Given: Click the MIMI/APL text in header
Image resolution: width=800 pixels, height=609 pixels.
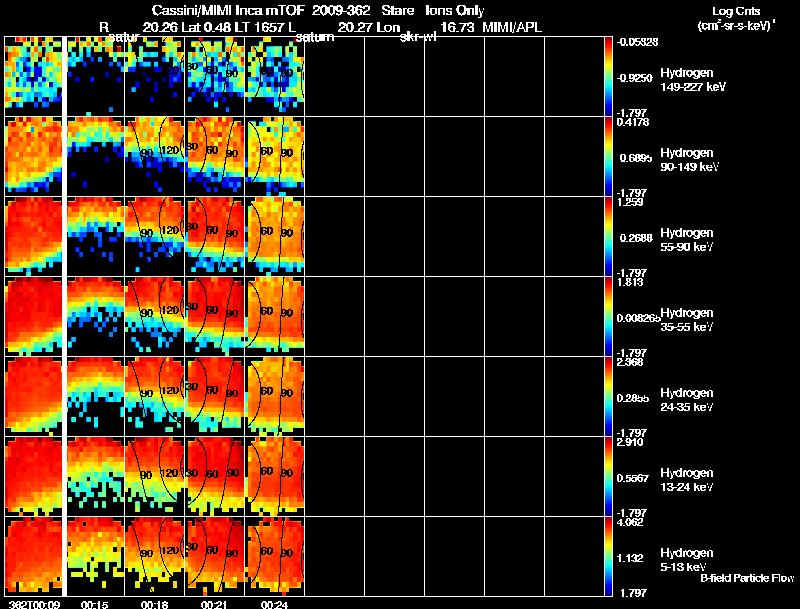Looking at the screenshot, I should tap(512, 27).
